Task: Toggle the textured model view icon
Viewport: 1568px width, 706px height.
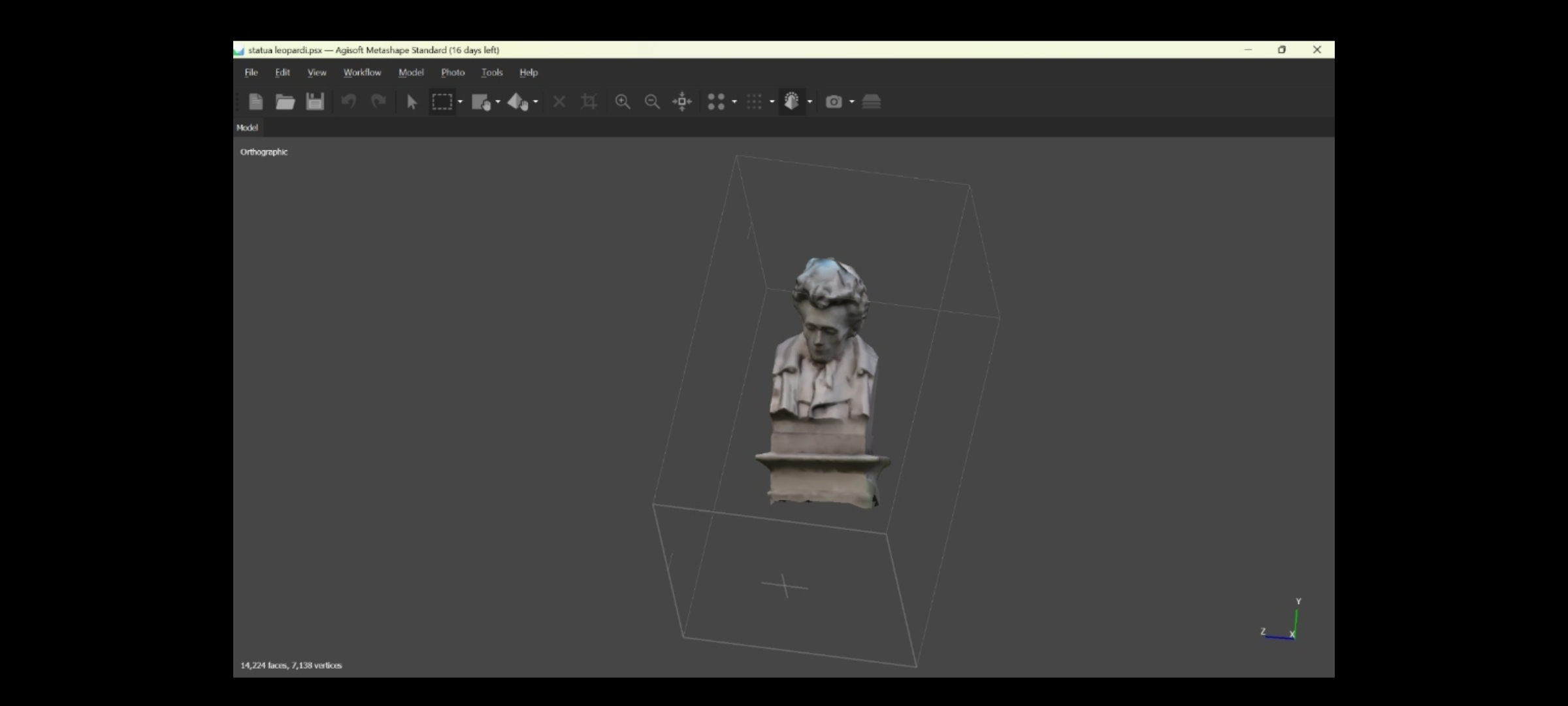Action: point(792,101)
